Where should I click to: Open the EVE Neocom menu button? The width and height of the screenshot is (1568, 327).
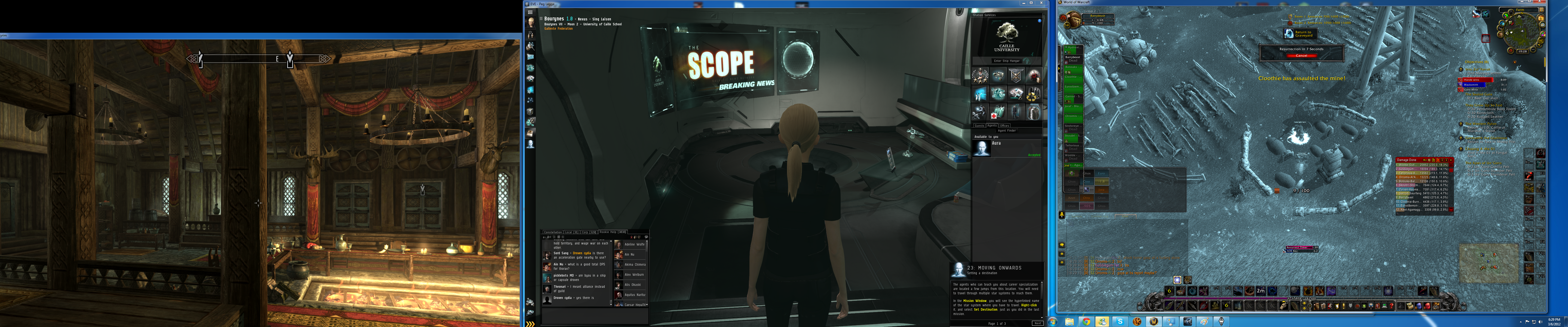click(x=530, y=12)
